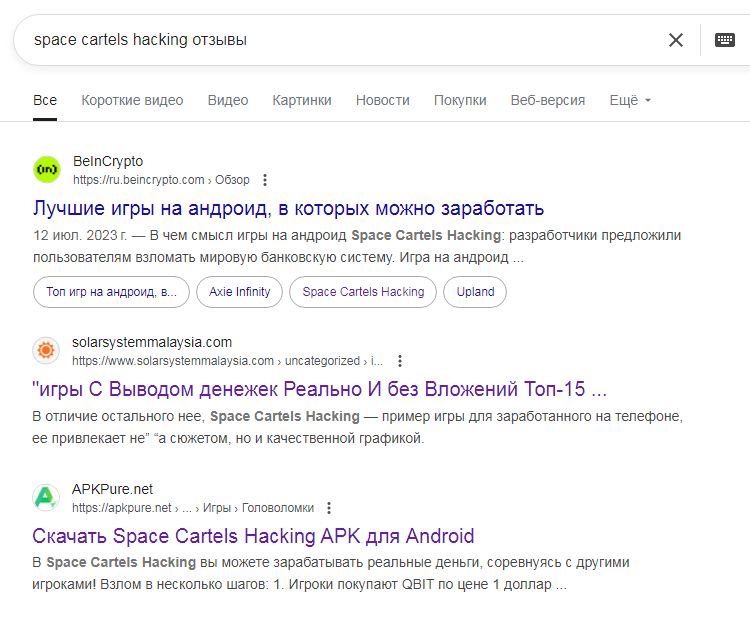
Task: Open 'игры С Выводом денежек' result link
Action: point(319,389)
